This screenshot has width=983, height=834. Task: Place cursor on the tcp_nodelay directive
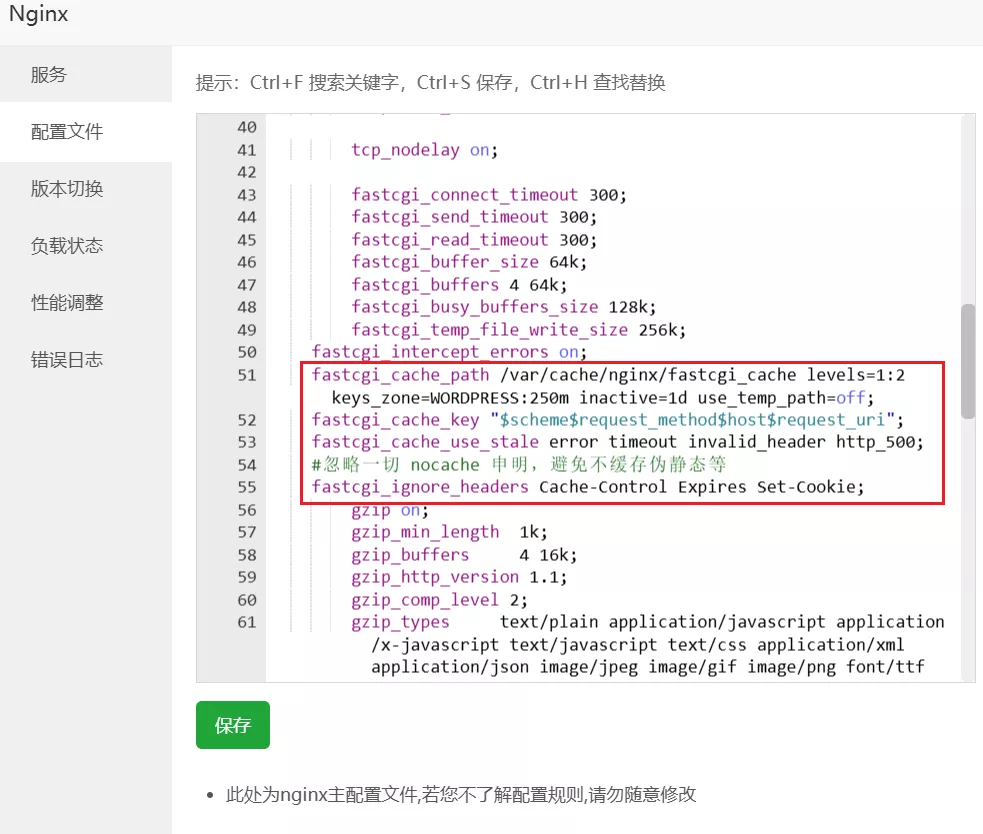tap(405, 150)
